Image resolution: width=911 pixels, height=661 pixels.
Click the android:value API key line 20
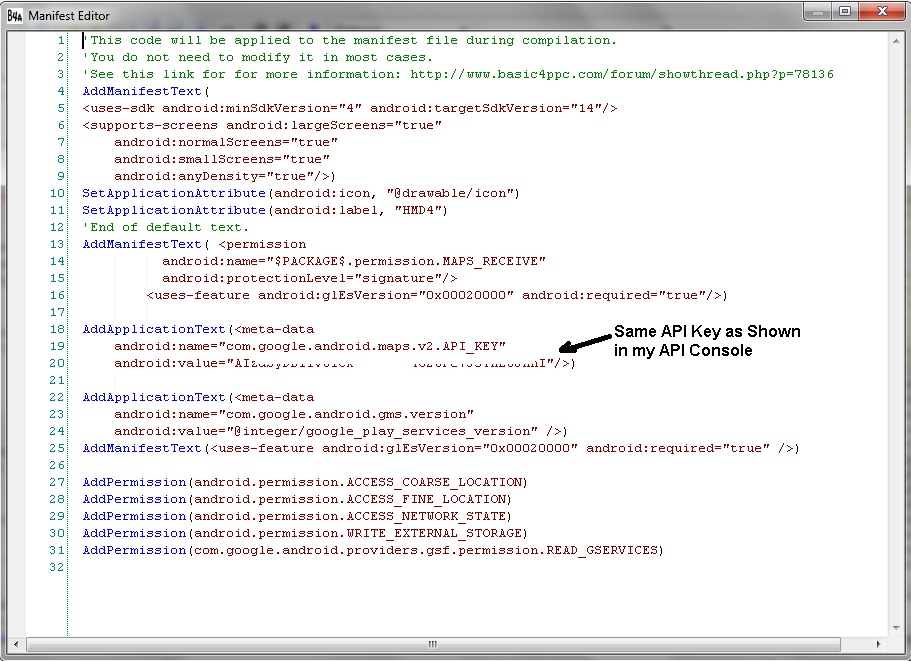click(345, 364)
